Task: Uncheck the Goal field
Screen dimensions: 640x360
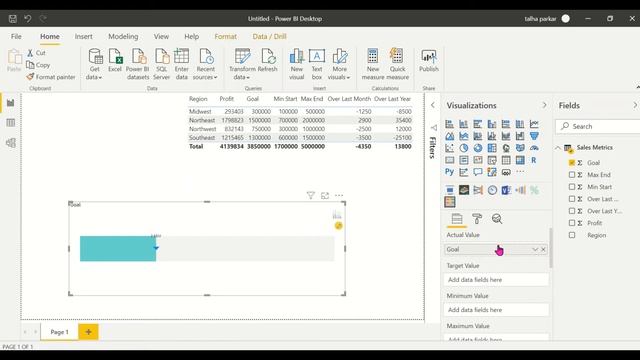Action: tap(572, 162)
